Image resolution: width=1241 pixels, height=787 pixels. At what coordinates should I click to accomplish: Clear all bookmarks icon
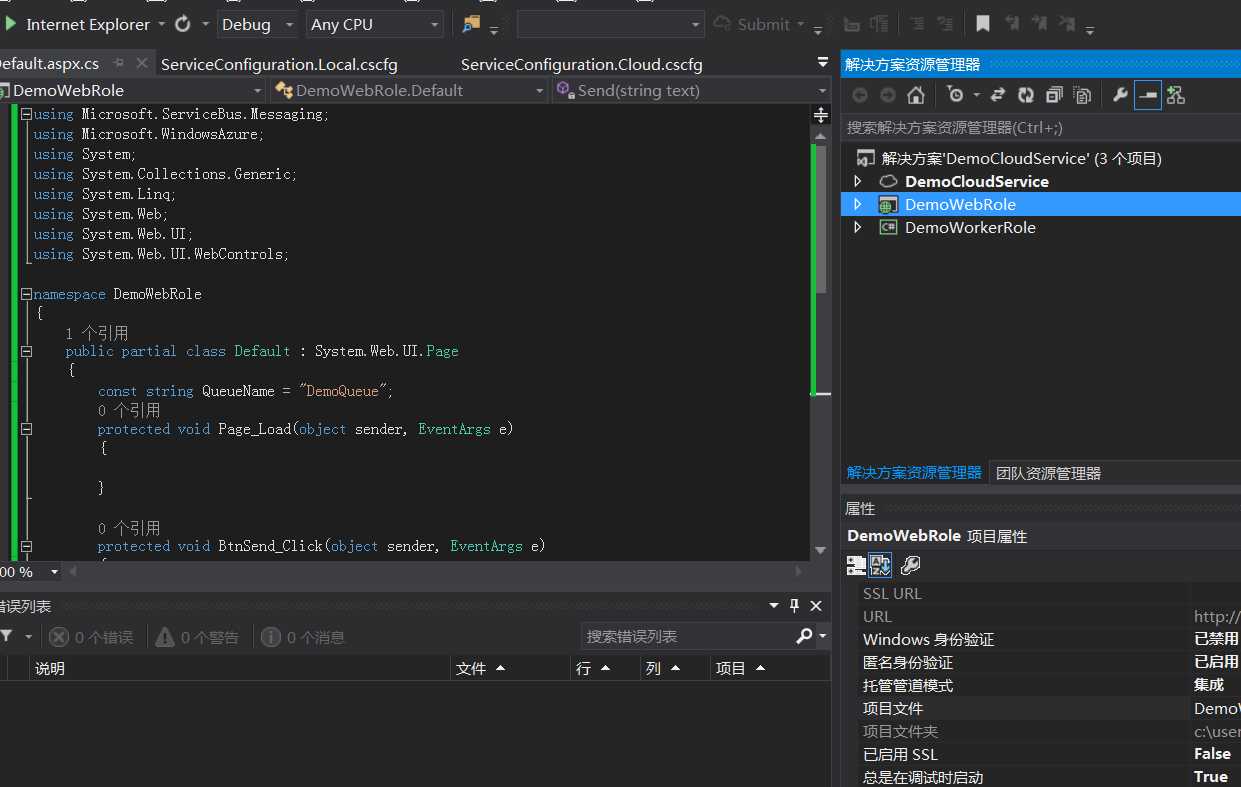click(x=1068, y=24)
